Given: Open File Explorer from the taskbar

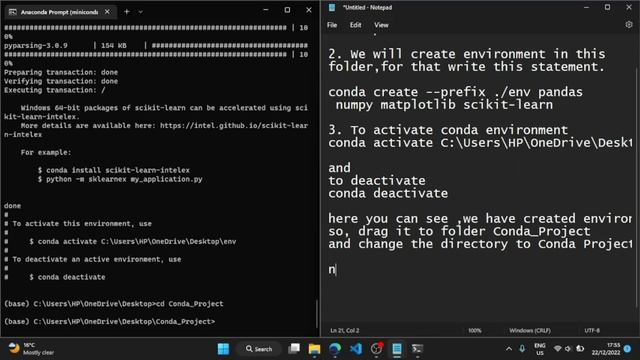Looking at the screenshot, I should pyautogui.click(x=314, y=349).
